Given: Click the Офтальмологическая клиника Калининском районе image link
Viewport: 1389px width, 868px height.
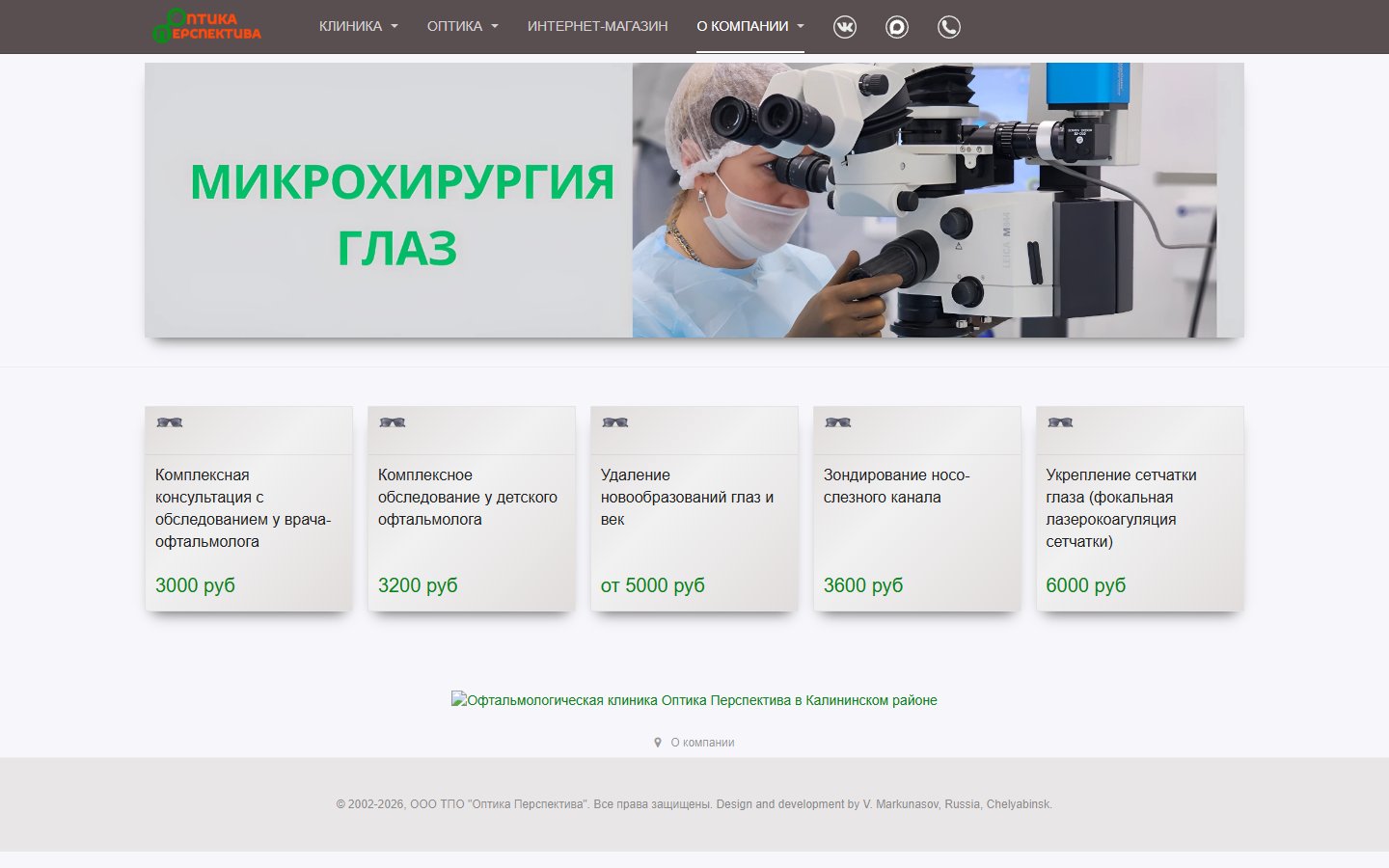Looking at the screenshot, I should coord(694,700).
